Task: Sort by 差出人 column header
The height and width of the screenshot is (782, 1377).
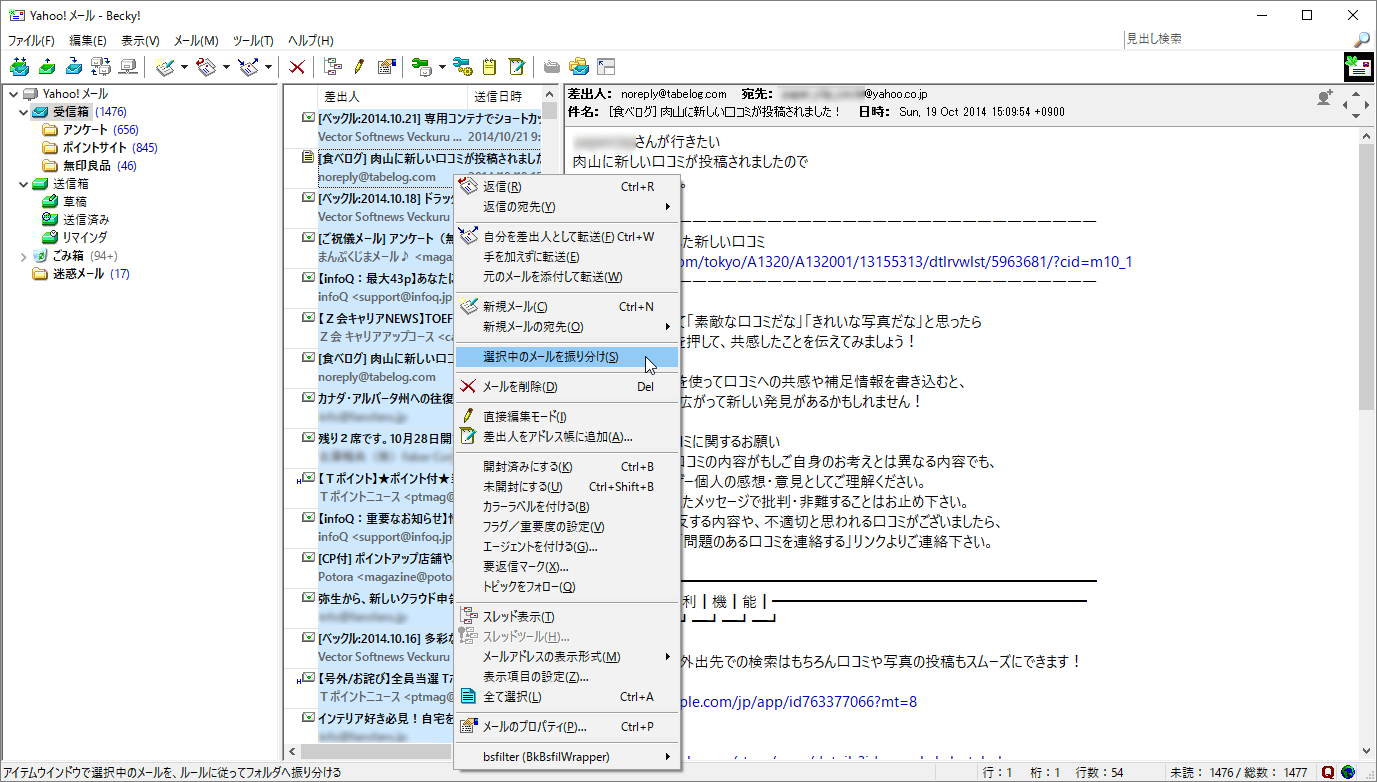Action: pyautogui.click(x=393, y=97)
